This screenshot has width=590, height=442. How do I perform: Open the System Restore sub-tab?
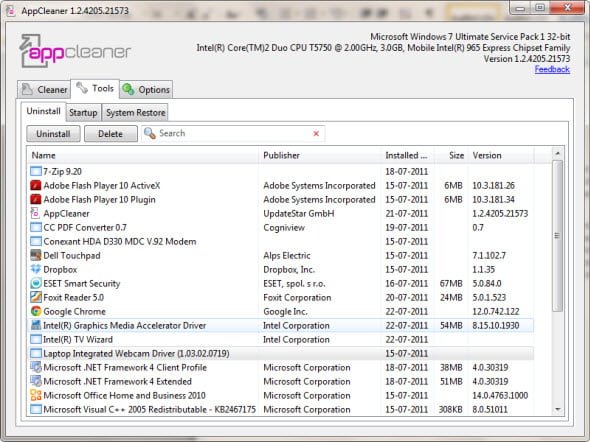135,112
